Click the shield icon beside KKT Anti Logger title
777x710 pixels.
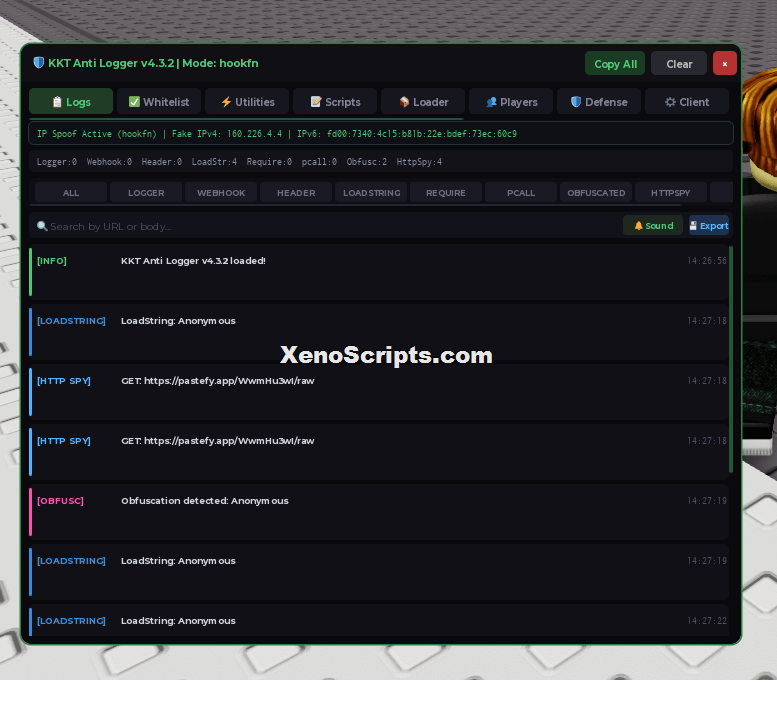(39, 63)
